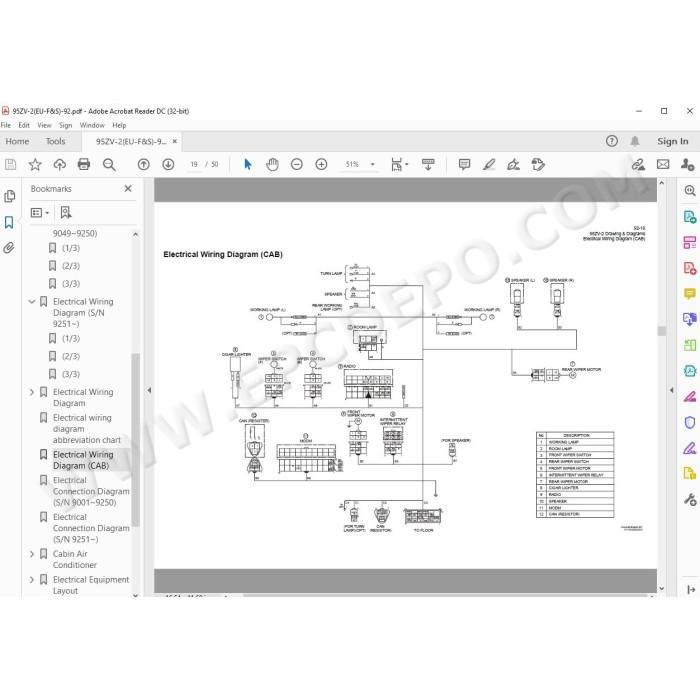Switch to the Home tab
This screenshot has height=700, width=700.
pos(17,141)
